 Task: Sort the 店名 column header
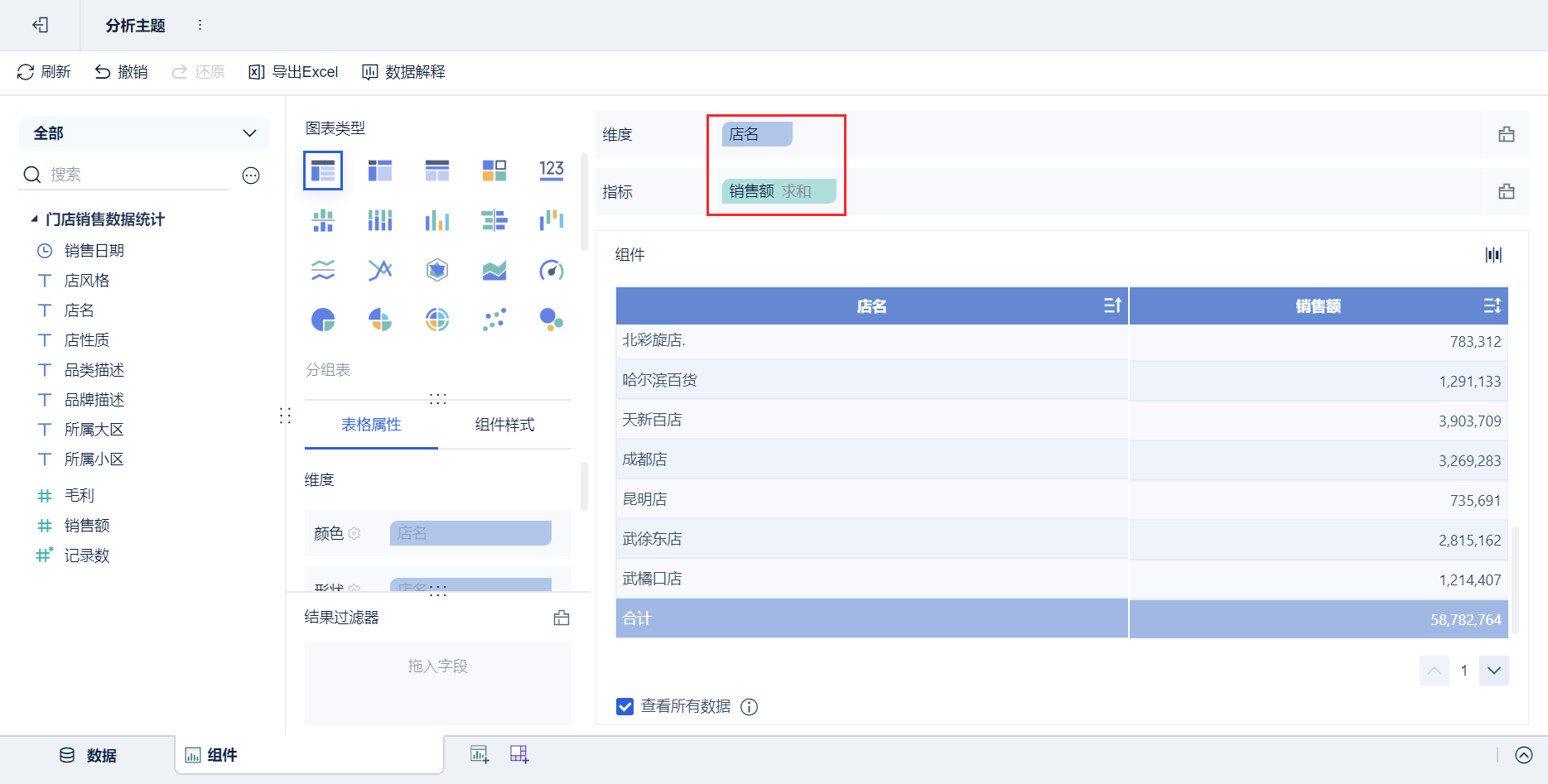click(x=1112, y=305)
